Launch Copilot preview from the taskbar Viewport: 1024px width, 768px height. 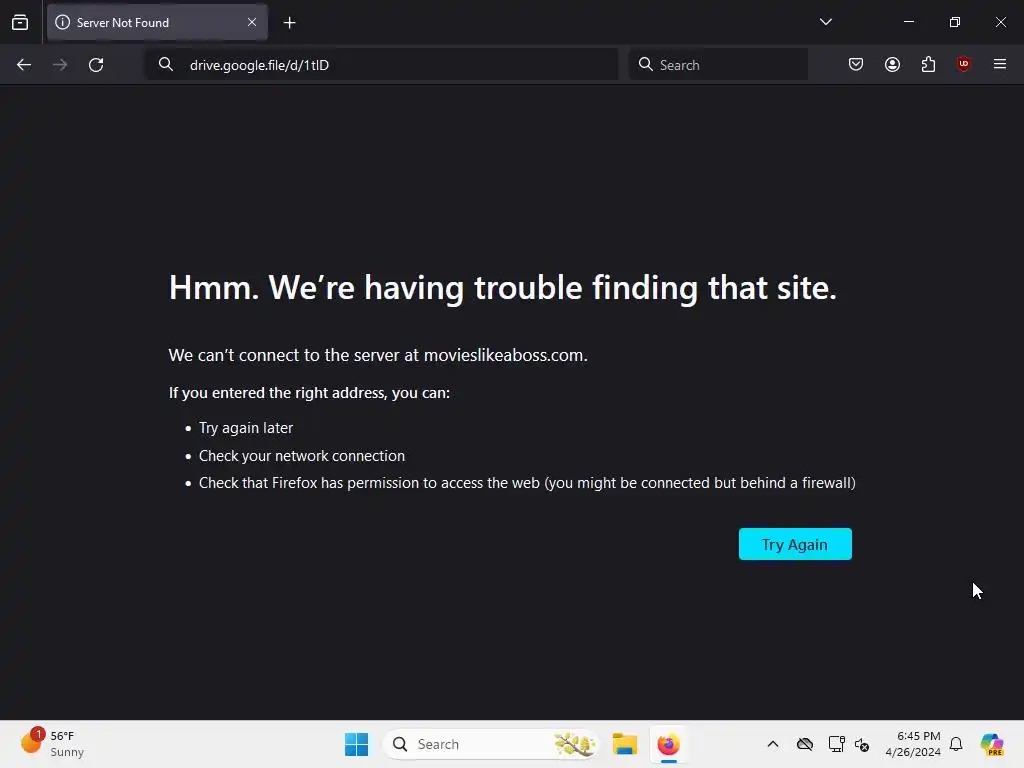point(992,744)
